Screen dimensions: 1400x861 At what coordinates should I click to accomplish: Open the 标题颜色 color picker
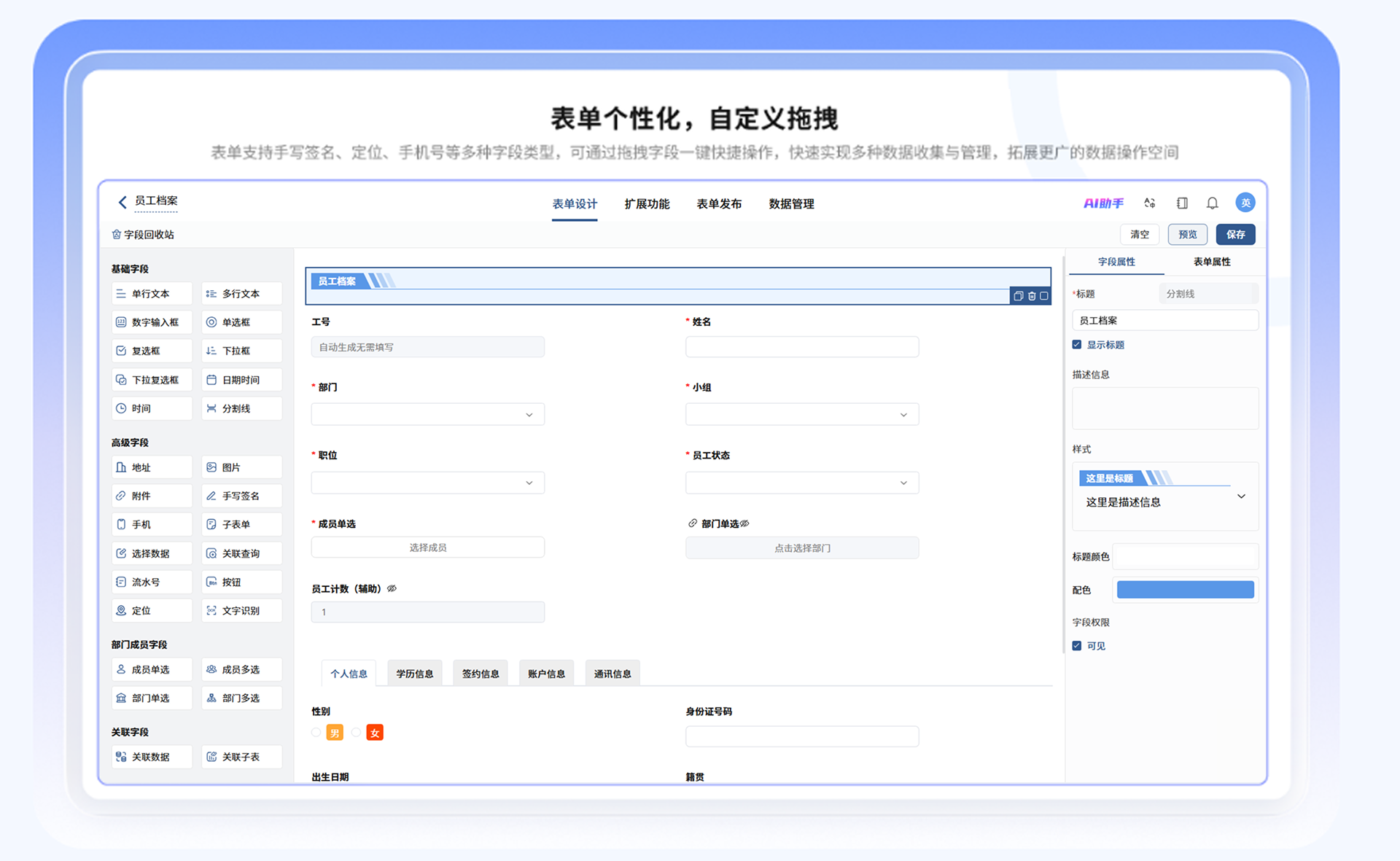point(1186,557)
